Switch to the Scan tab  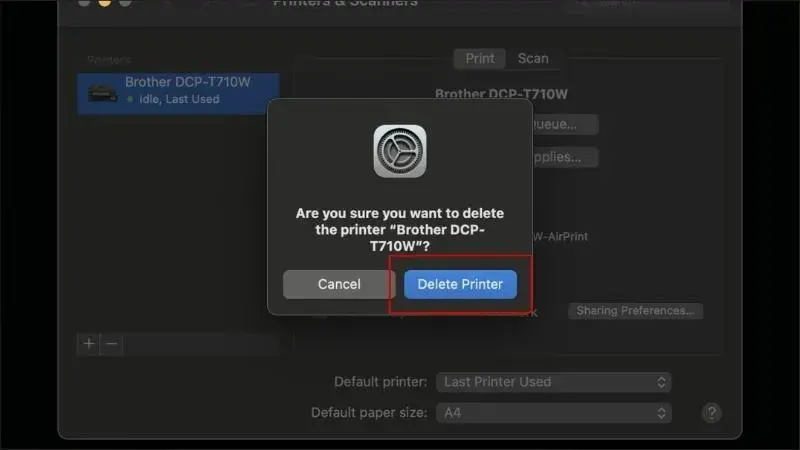(x=533, y=58)
